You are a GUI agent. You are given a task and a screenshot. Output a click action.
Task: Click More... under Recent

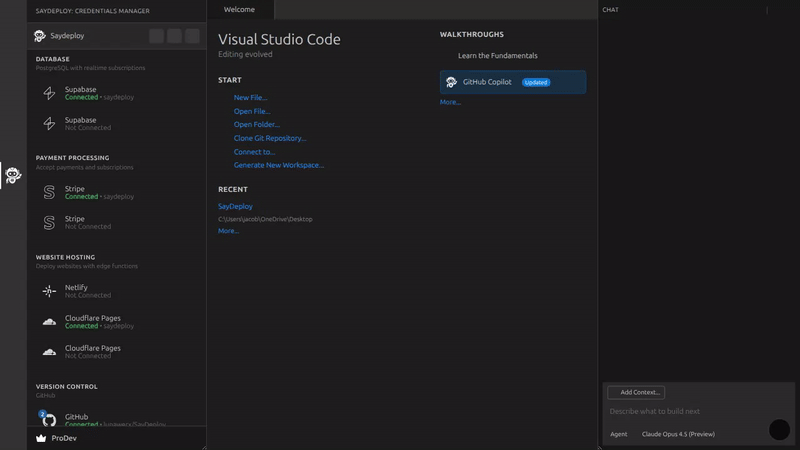click(229, 231)
